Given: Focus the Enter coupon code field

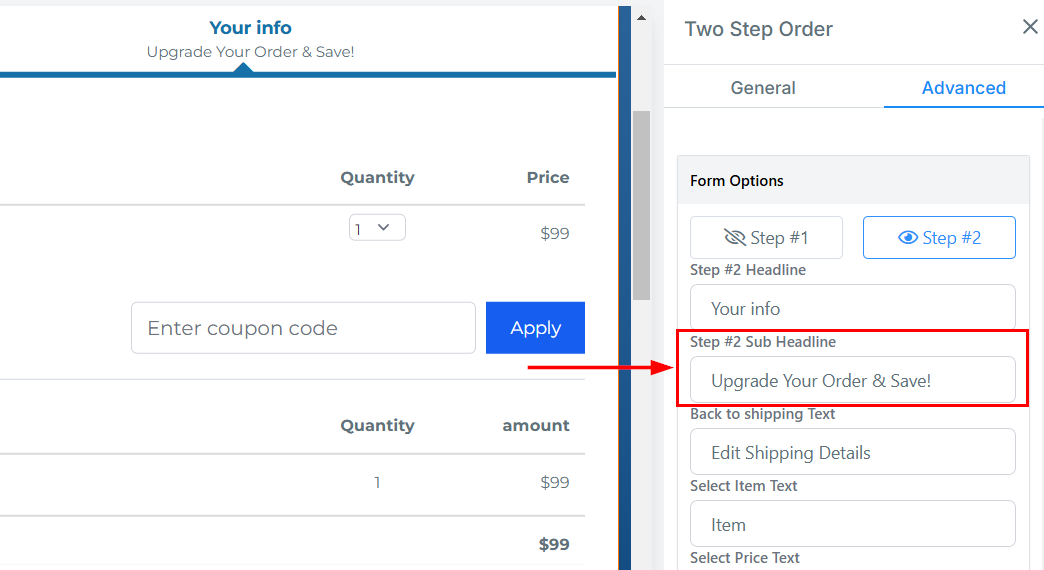Looking at the screenshot, I should point(303,328).
